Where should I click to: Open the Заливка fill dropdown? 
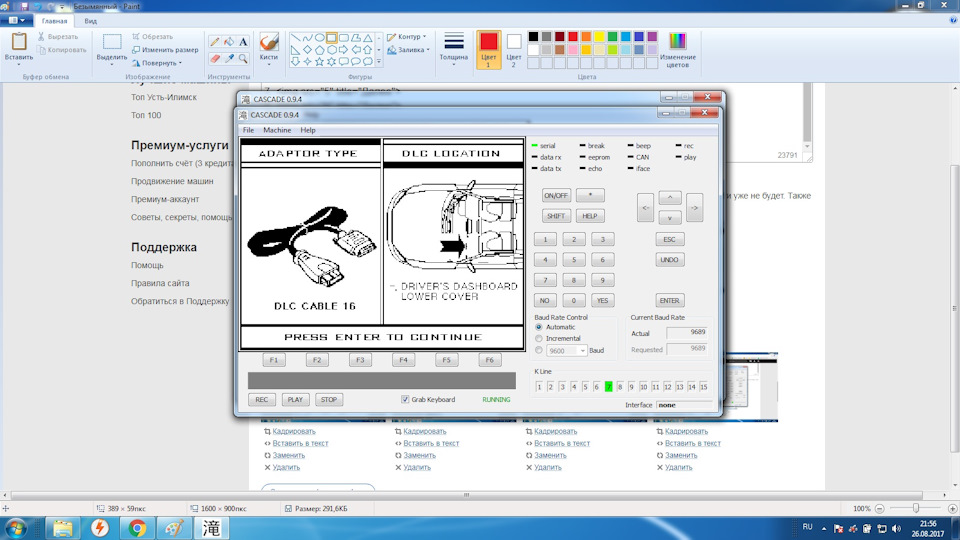point(408,50)
